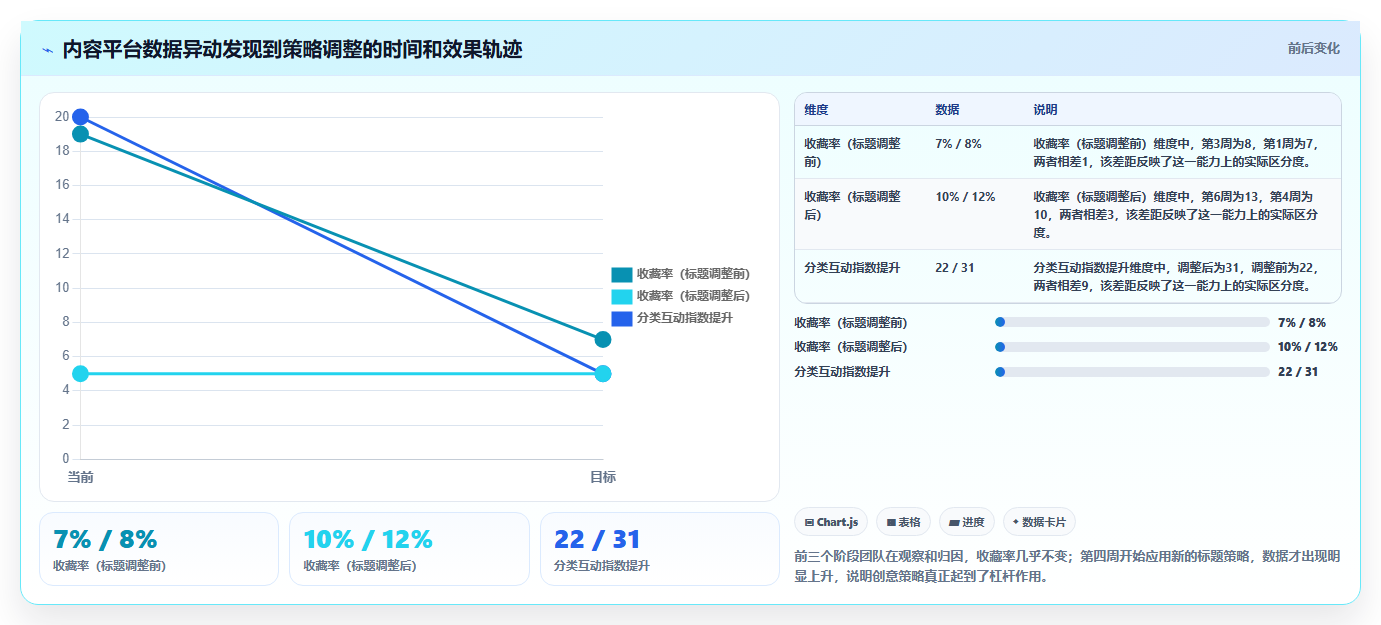The height and width of the screenshot is (625, 1381).
Task: Click the 数据卡片 tag chip
Action: click(1039, 522)
